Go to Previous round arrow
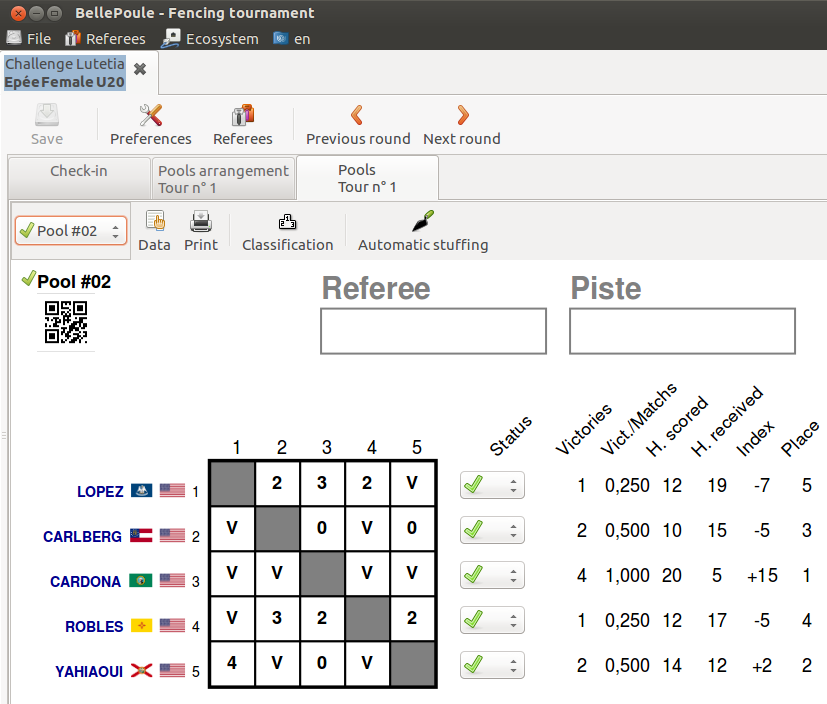Viewport: 827px width, 704px height. [357, 115]
